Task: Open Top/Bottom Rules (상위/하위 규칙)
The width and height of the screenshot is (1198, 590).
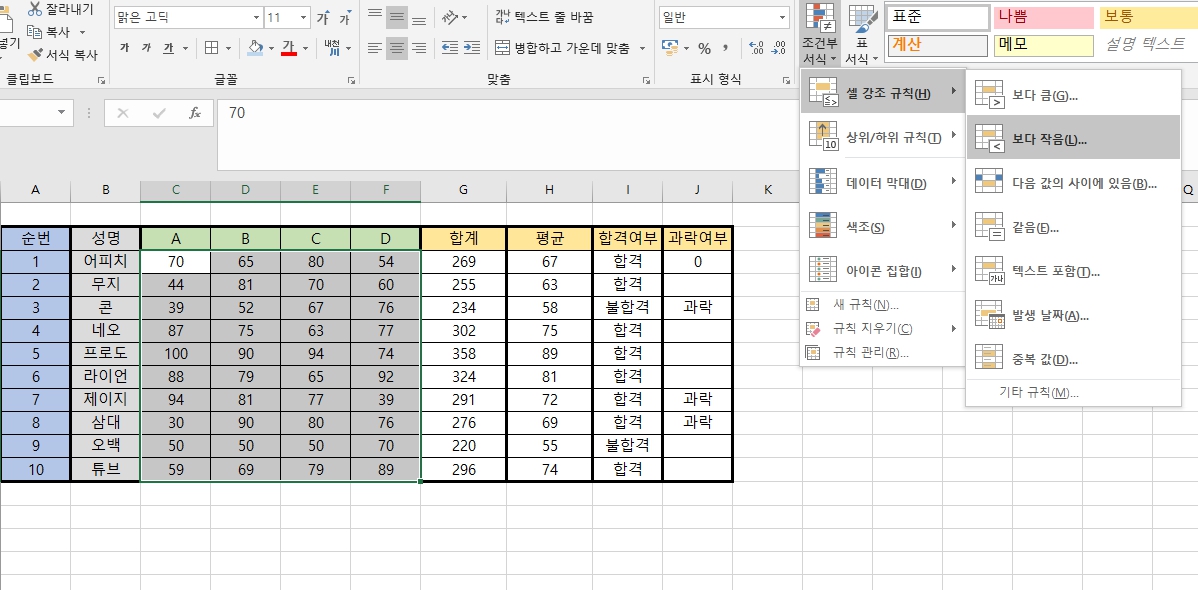Action: pyautogui.click(x=882, y=137)
